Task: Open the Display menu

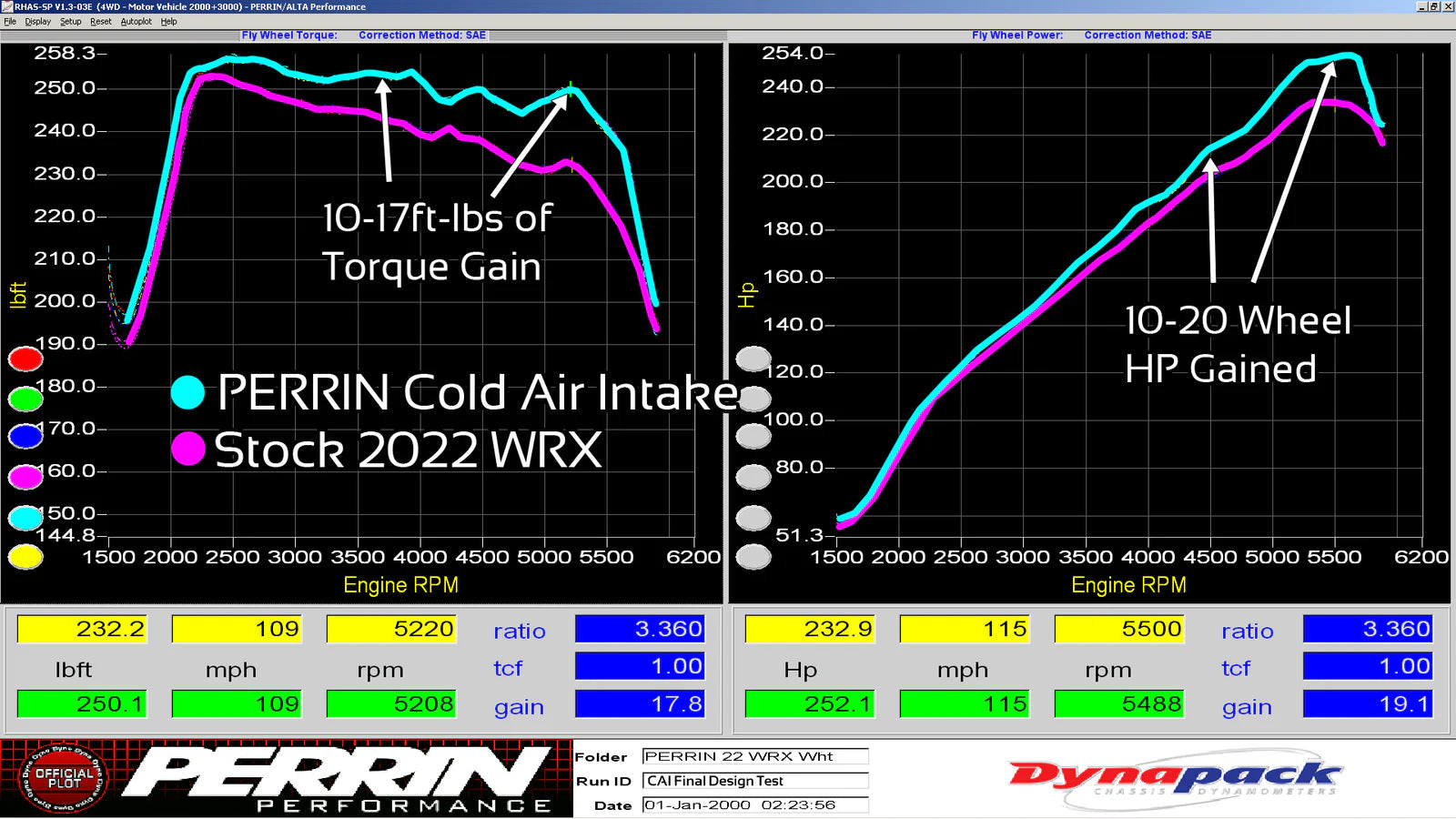Action: [x=37, y=20]
